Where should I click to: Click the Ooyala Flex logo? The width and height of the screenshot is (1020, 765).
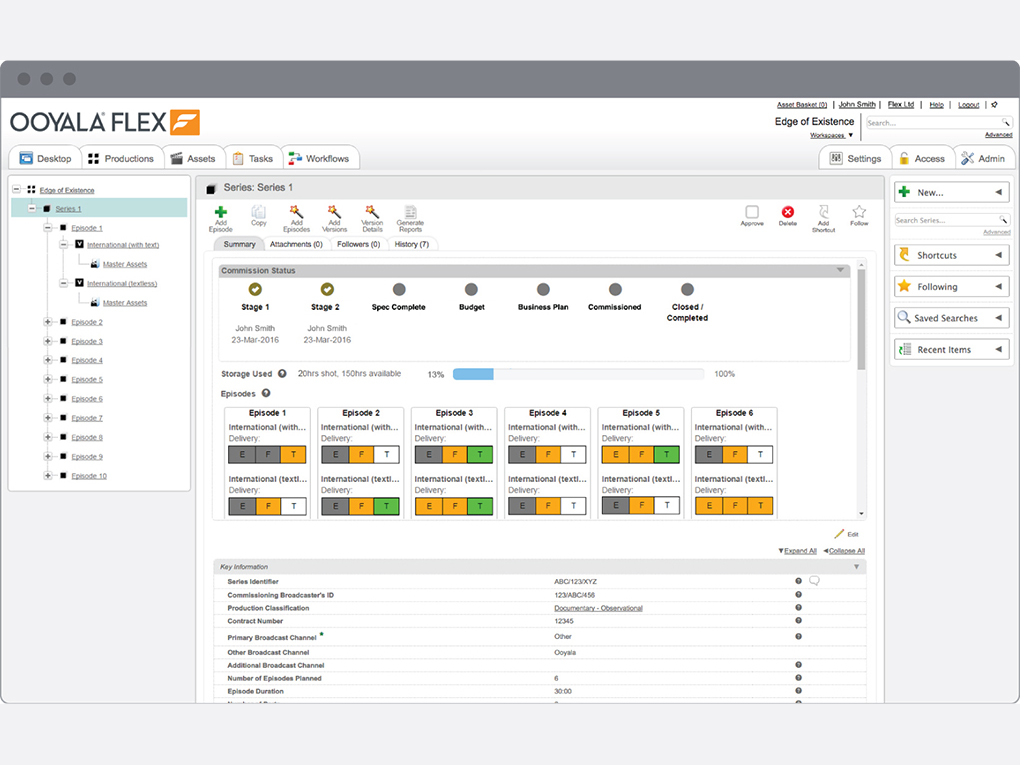(x=105, y=122)
